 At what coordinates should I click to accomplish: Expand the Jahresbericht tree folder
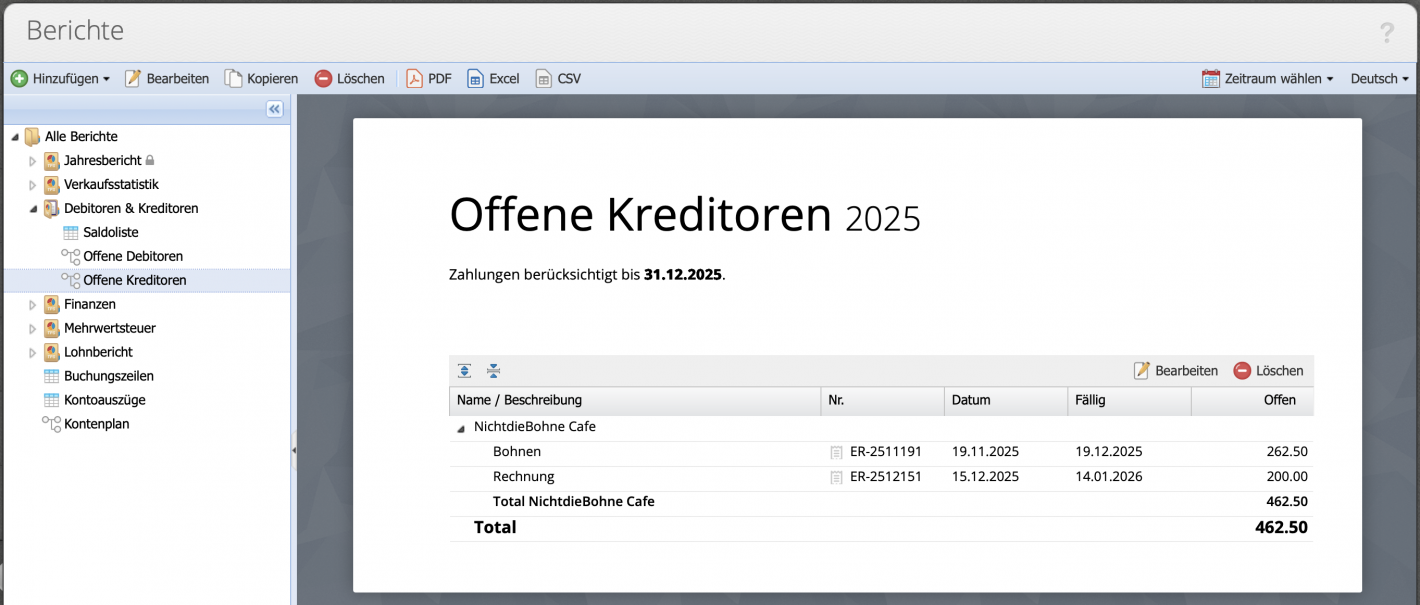click(33, 161)
